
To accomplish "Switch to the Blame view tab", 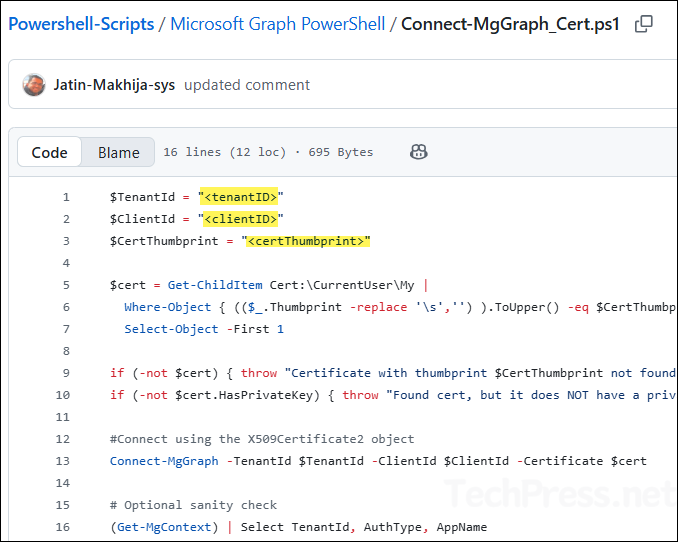I will coord(118,152).
